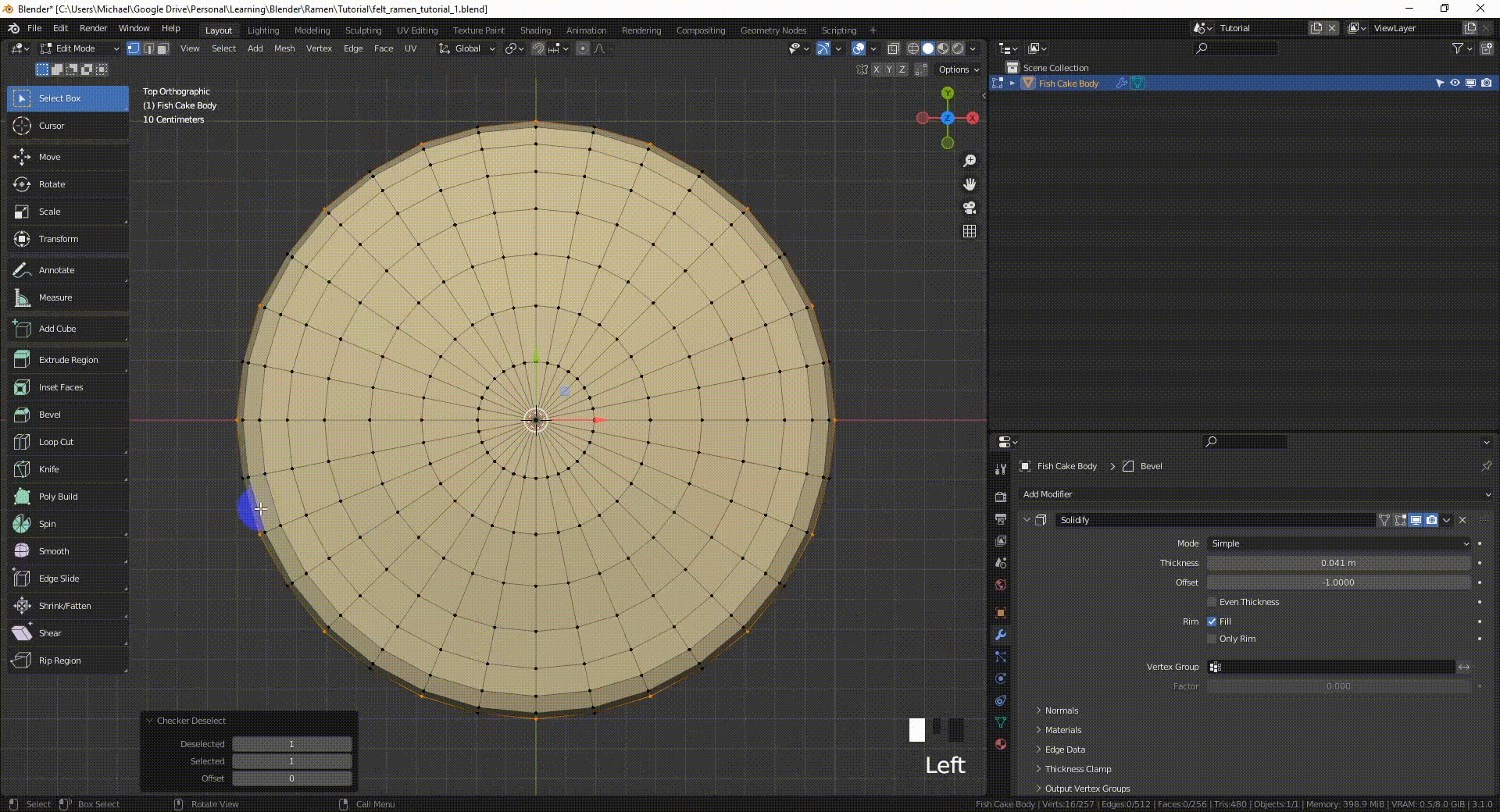This screenshot has height=812, width=1500.
Task: Select the Measure tool
Action: (x=55, y=297)
